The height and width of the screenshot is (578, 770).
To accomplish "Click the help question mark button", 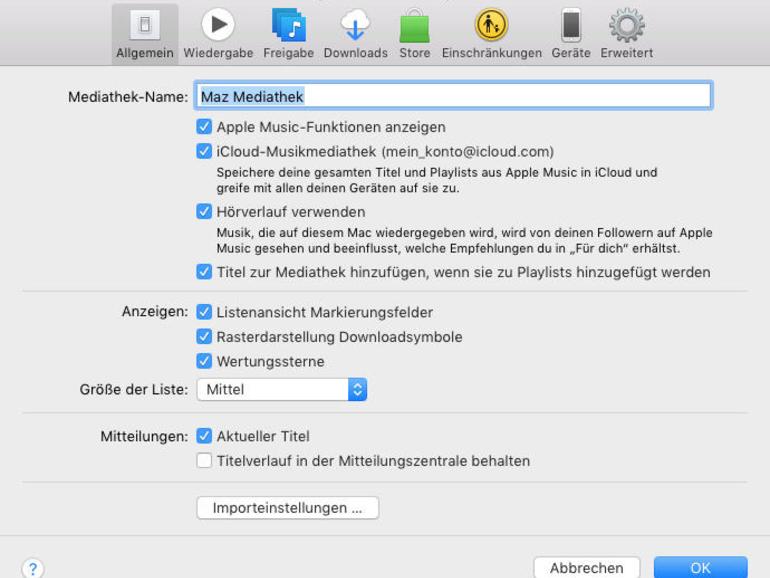I will pyautogui.click(x=33, y=569).
